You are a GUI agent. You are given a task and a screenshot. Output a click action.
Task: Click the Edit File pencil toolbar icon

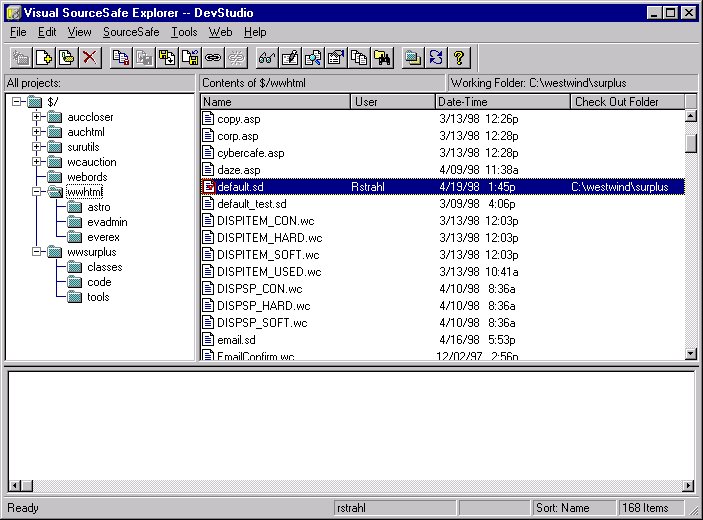tap(290, 57)
